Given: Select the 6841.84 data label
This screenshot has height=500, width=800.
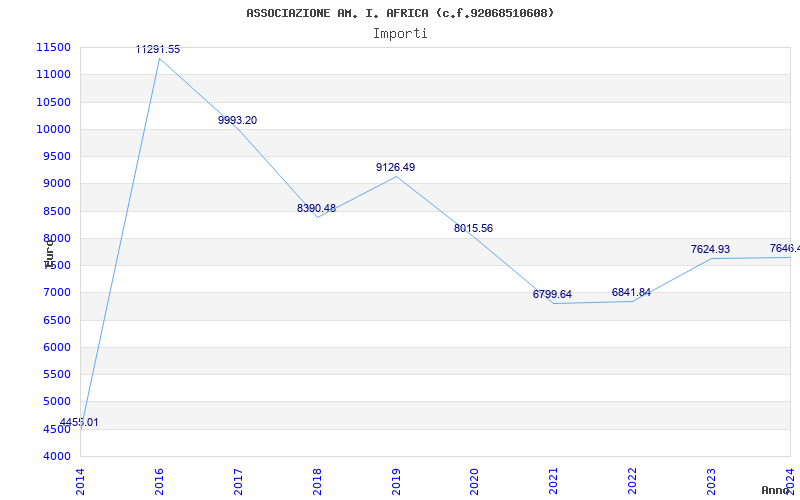Looking at the screenshot, I should pyautogui.click(x=631, y=292).
